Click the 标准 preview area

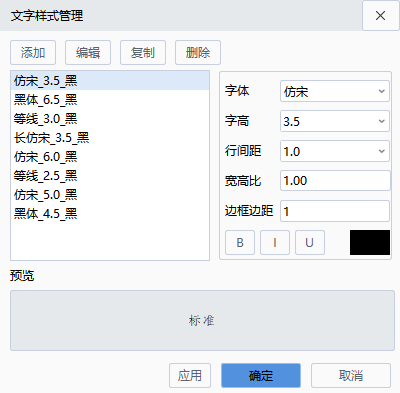pos(202,320)
